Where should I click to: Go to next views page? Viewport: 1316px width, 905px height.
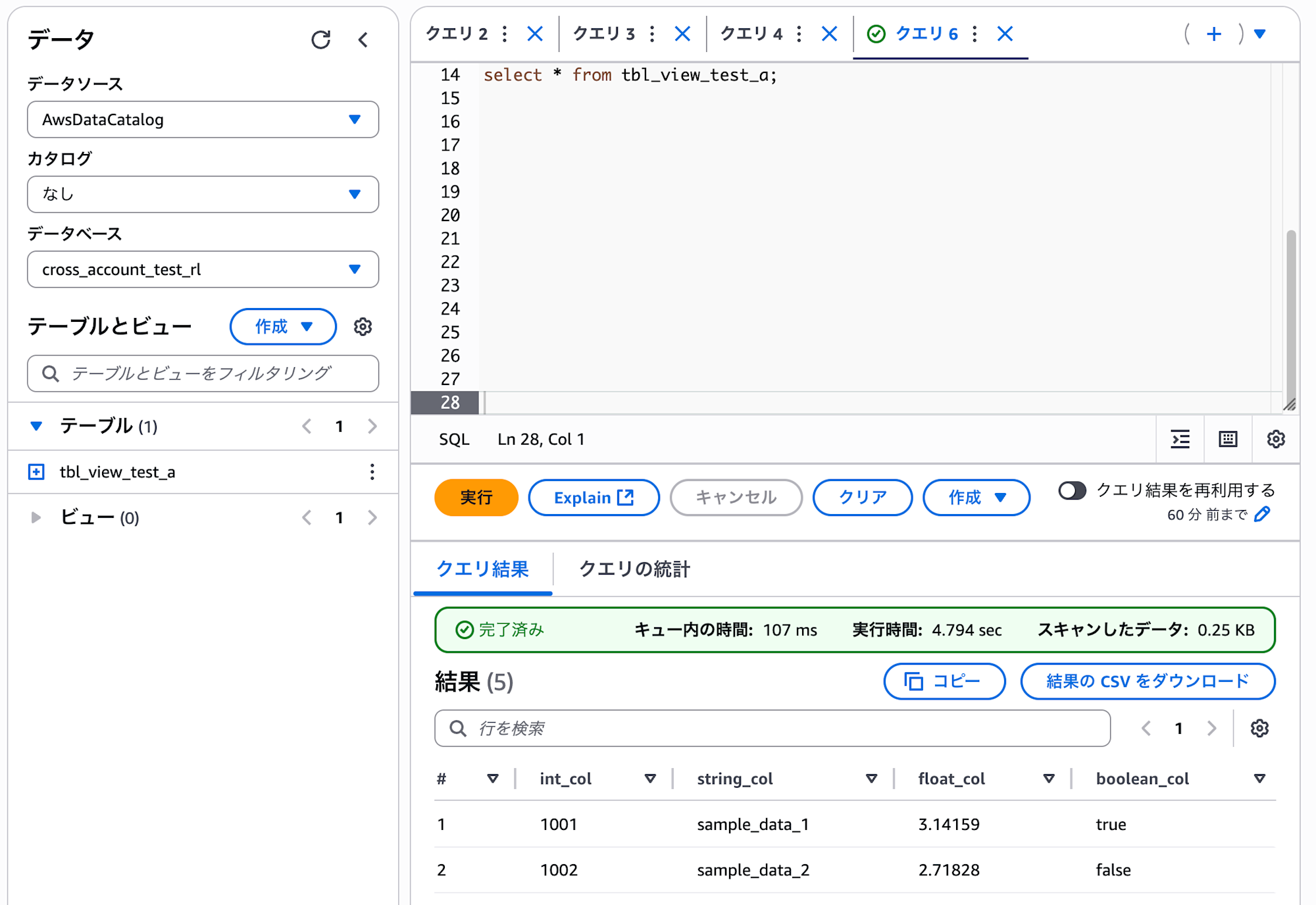tap(372, 517)
